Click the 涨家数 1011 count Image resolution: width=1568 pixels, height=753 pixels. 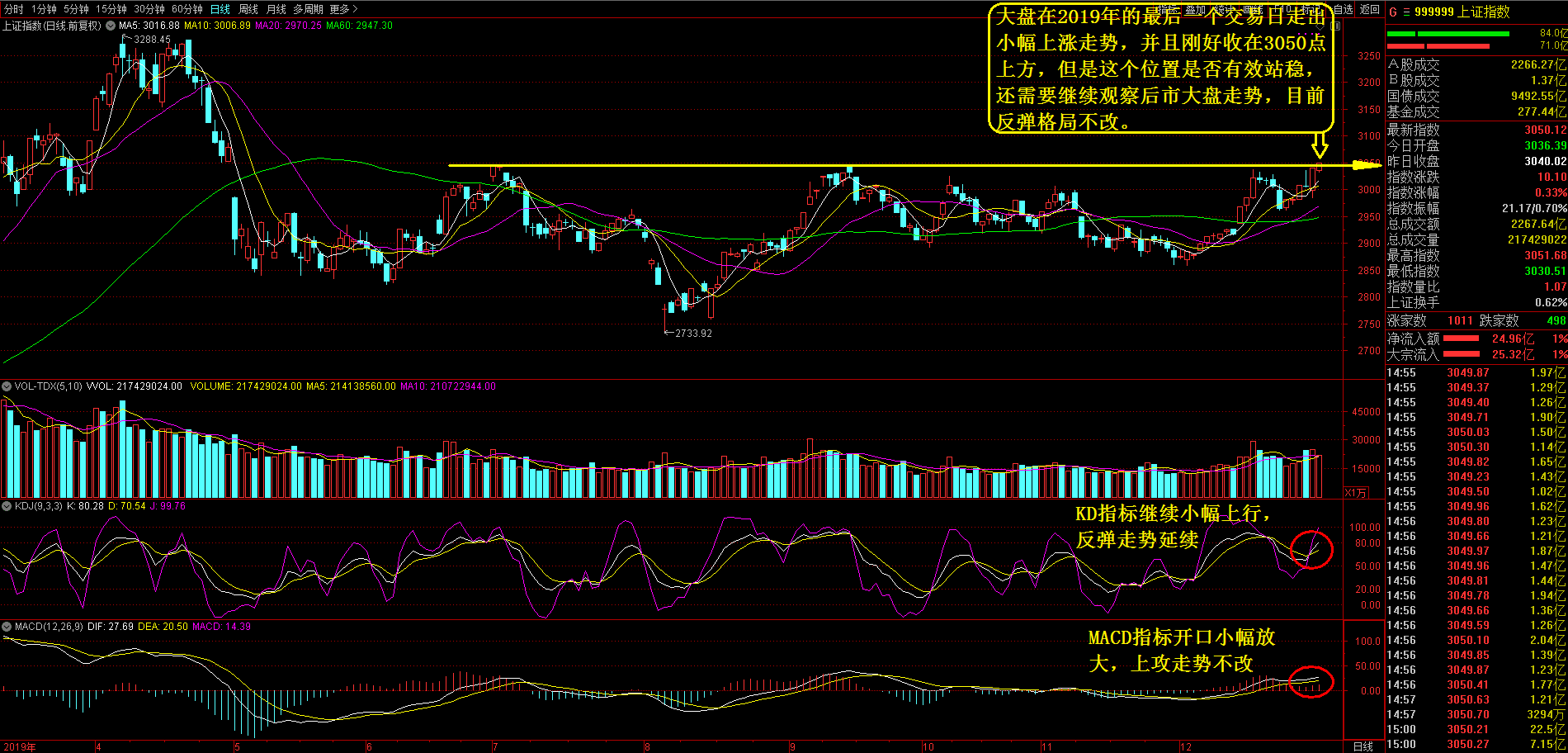[x=1460, y=320]
